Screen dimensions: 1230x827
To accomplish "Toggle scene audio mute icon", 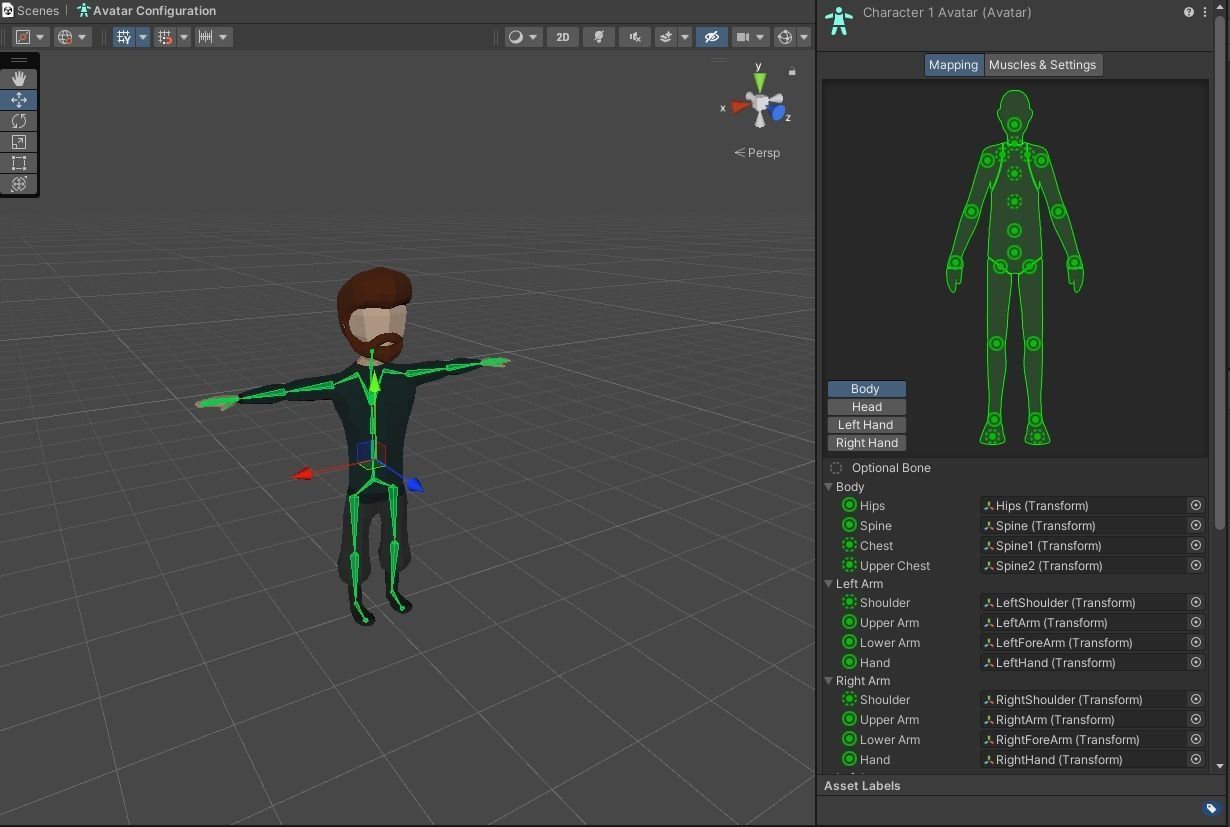I will point(634,37).
